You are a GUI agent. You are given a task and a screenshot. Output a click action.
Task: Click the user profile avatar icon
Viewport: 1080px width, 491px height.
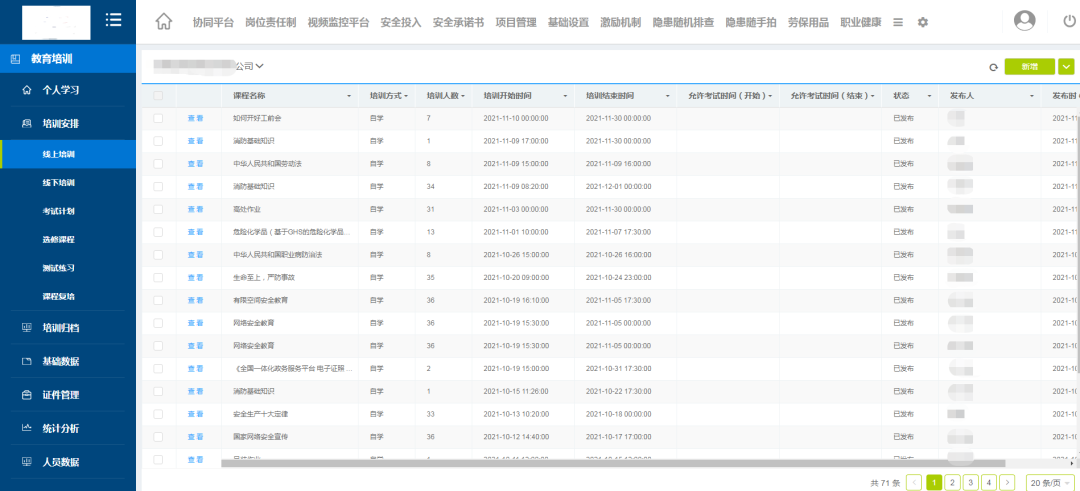(1025, 21)
